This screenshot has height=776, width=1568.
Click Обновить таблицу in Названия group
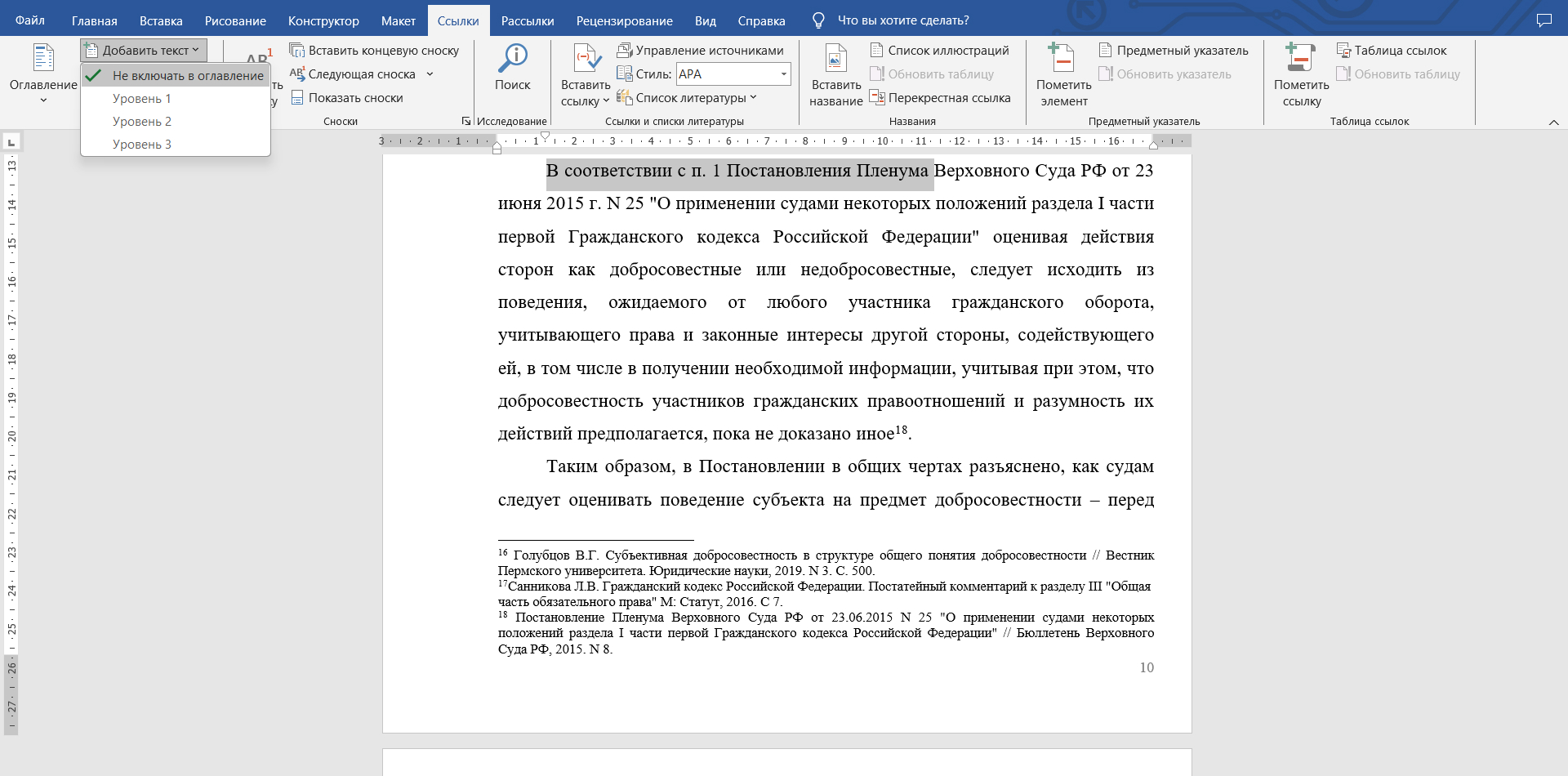point(932,74)
